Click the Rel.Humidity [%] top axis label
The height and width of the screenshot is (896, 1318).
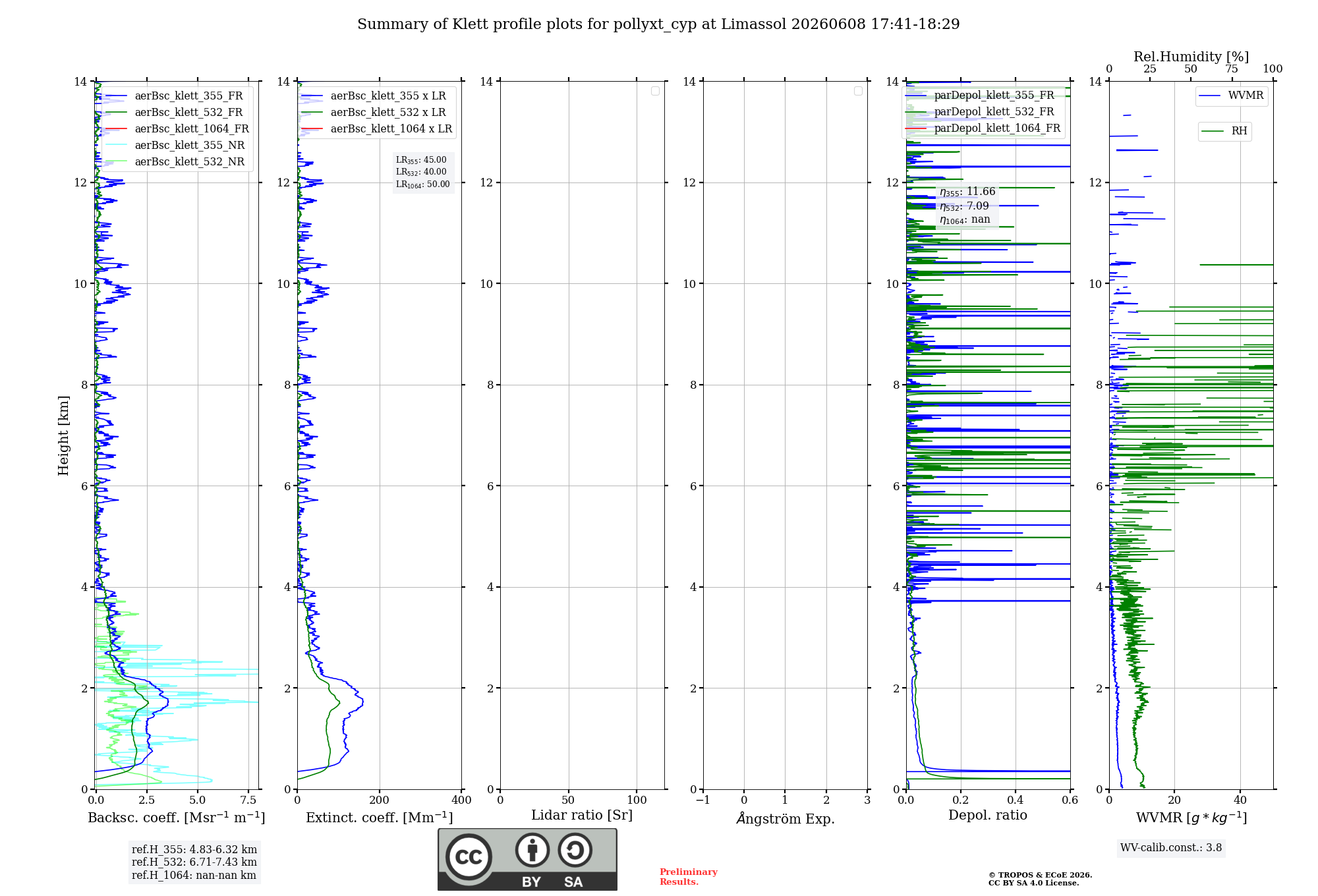pyautogui.click(x=1191, y=57)
